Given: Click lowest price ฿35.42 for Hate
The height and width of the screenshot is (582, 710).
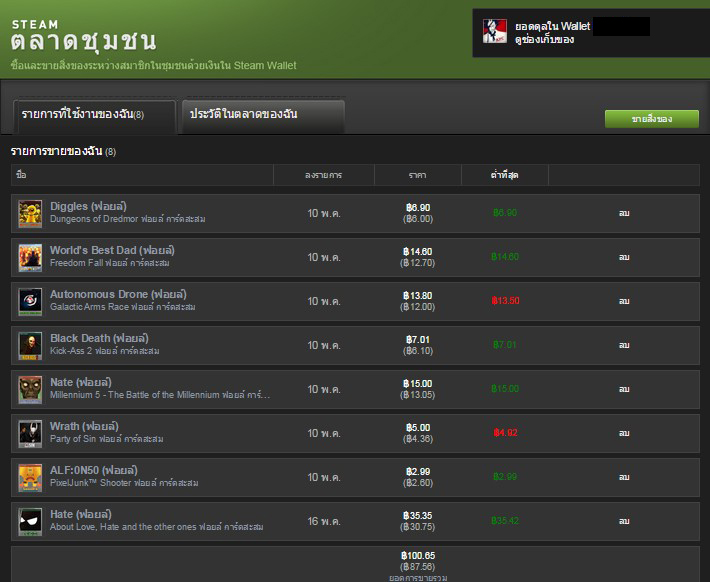Looking at the screenshot, I should (x=505, y=520).
